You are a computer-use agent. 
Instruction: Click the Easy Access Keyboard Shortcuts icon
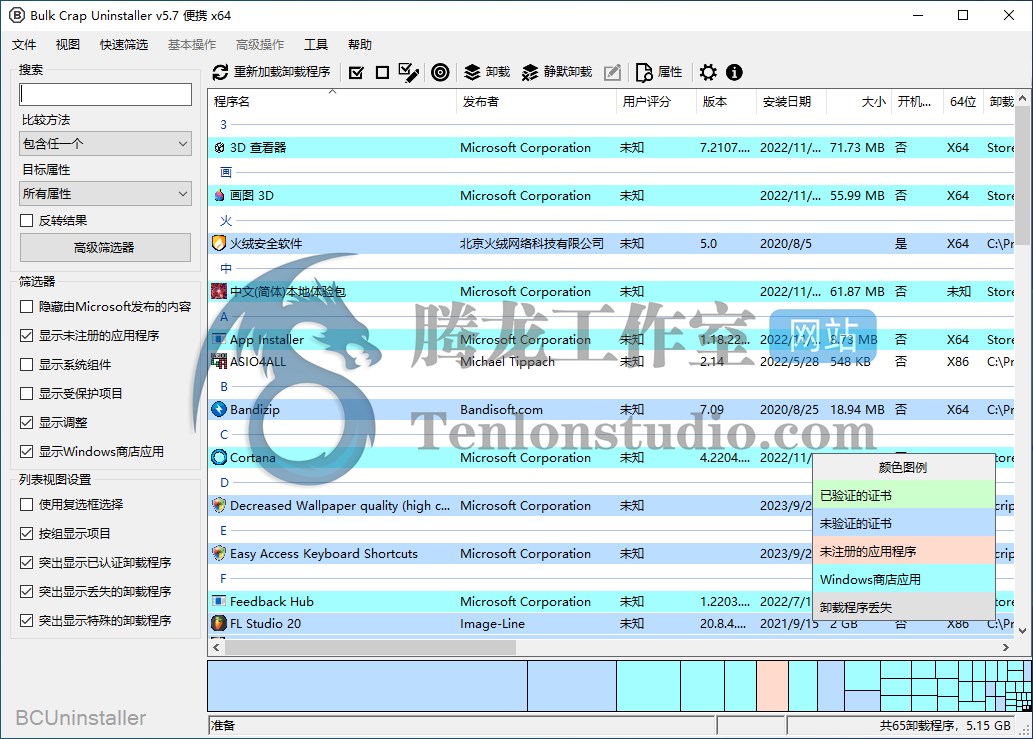click(219, 553)
